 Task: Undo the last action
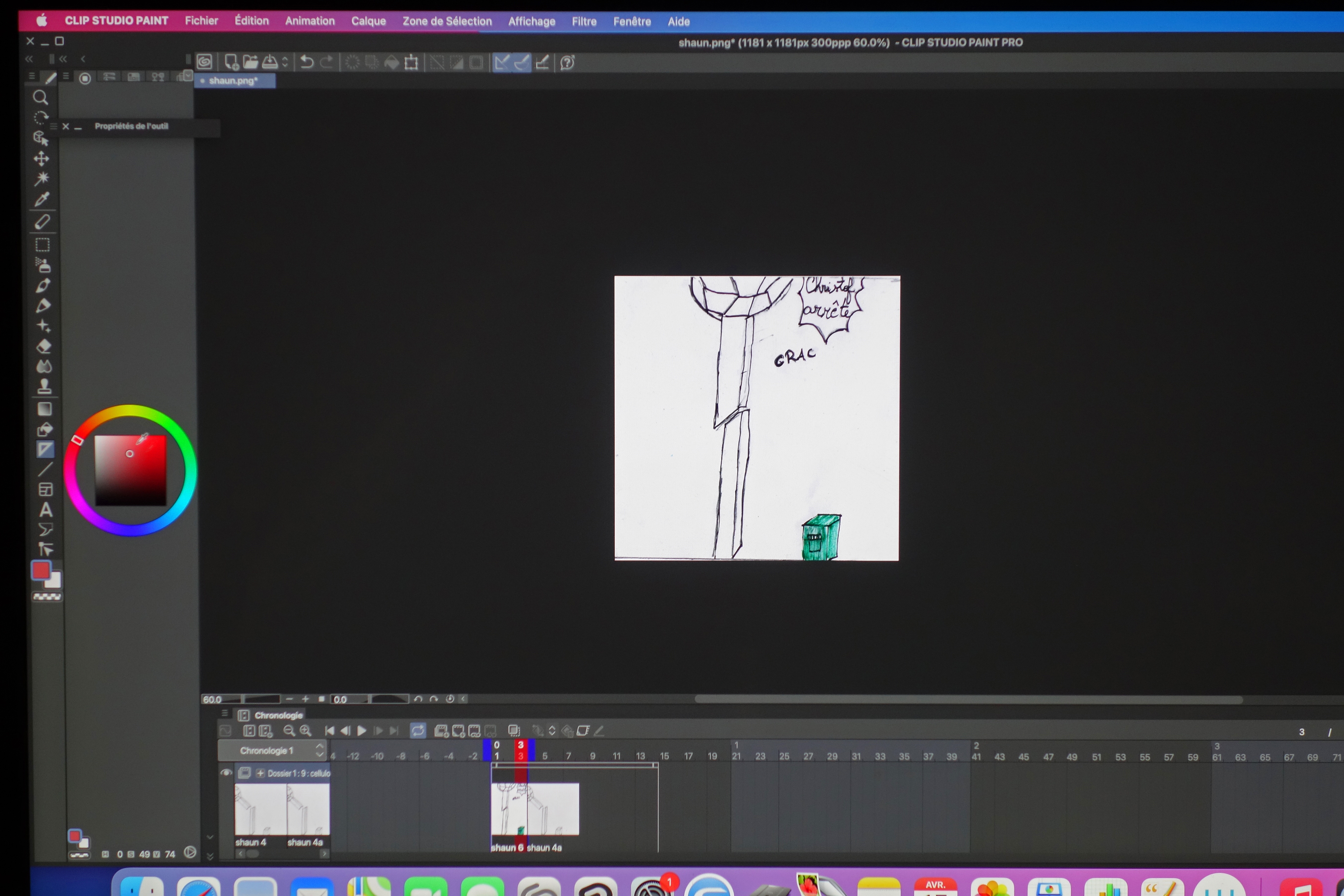click(x=307, y=62)
